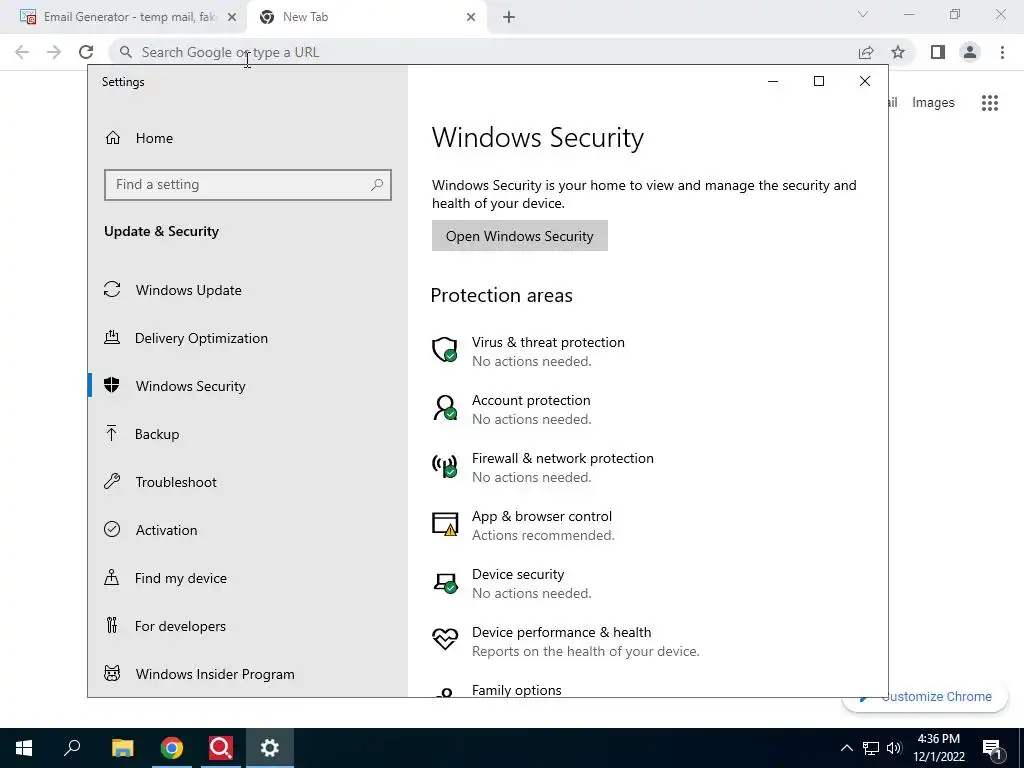1024x768 pixels.
Task: Click the App & browser control warning icon
Action: pos(445,524)
